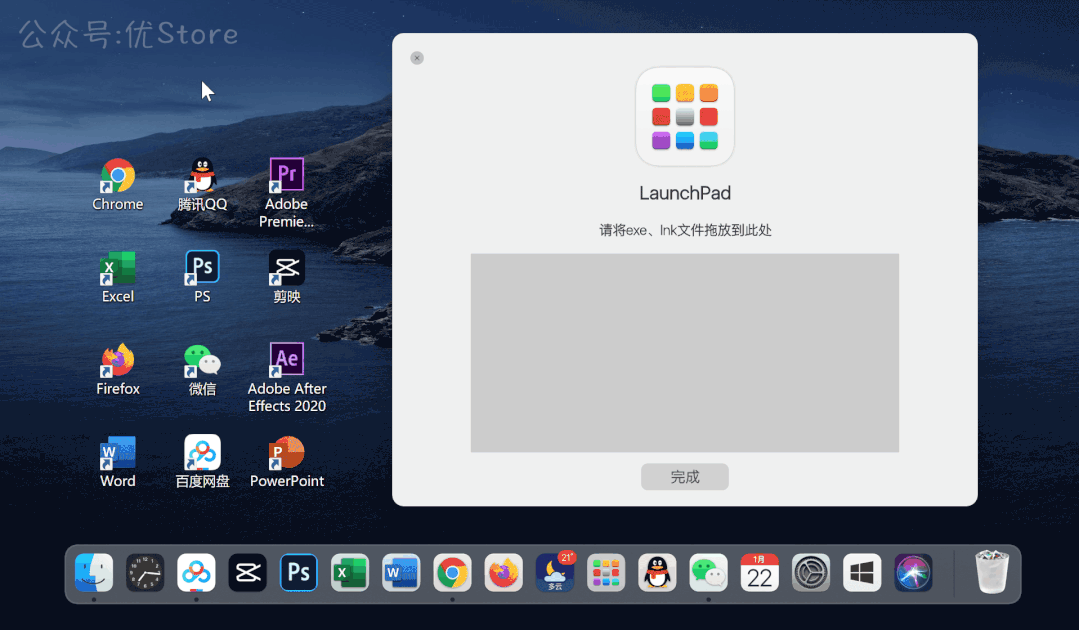Screen dimensions: 1079x630
Task: Open System Preferences gear in the dock
Action: pyautogui.click(x=811, y=572)
